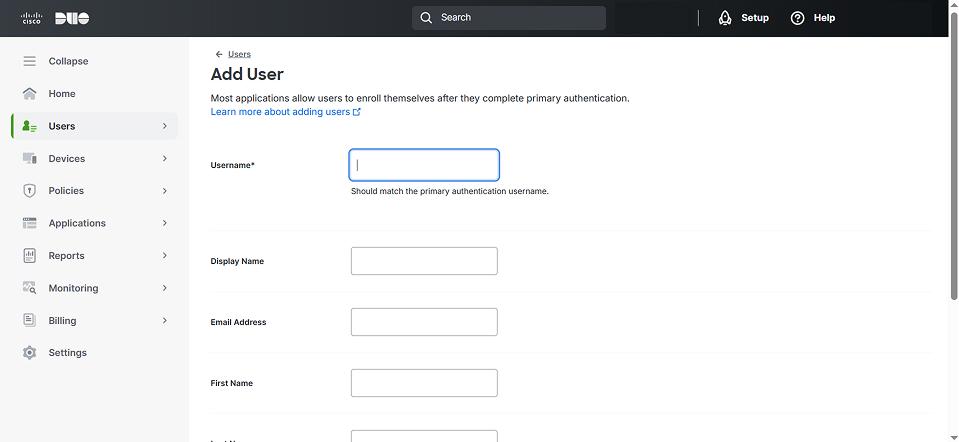Screen dimensions: 959x442
Task: Click the back arrow beside Users breadcrumb
Action: [x=219, y=54]
